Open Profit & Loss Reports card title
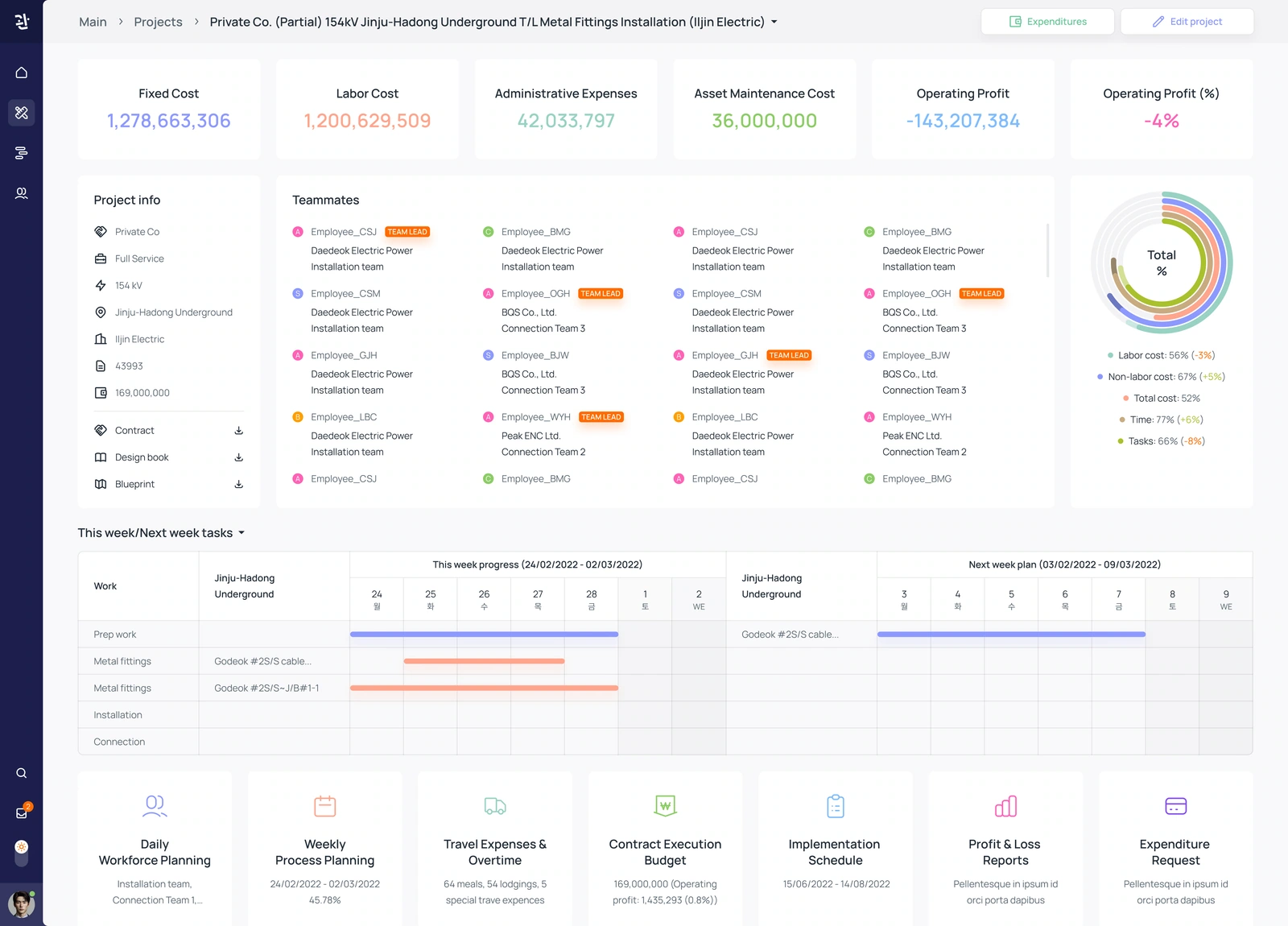This screenshot has width=1288, height=926. tap(1005, 852)
